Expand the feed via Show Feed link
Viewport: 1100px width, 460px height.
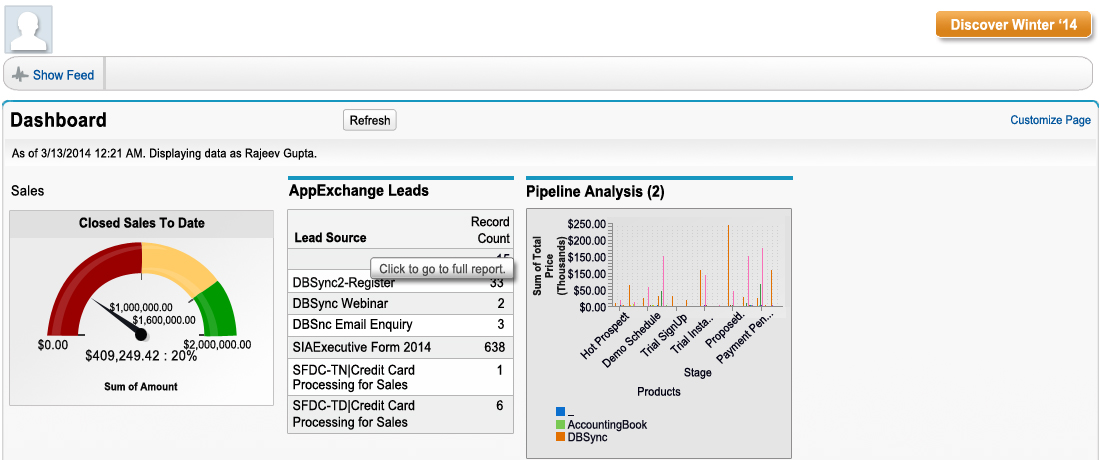coord(63,75)
